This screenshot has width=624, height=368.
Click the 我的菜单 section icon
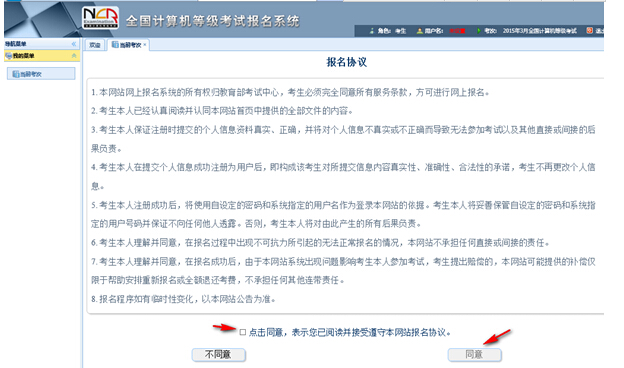point(9,56)
